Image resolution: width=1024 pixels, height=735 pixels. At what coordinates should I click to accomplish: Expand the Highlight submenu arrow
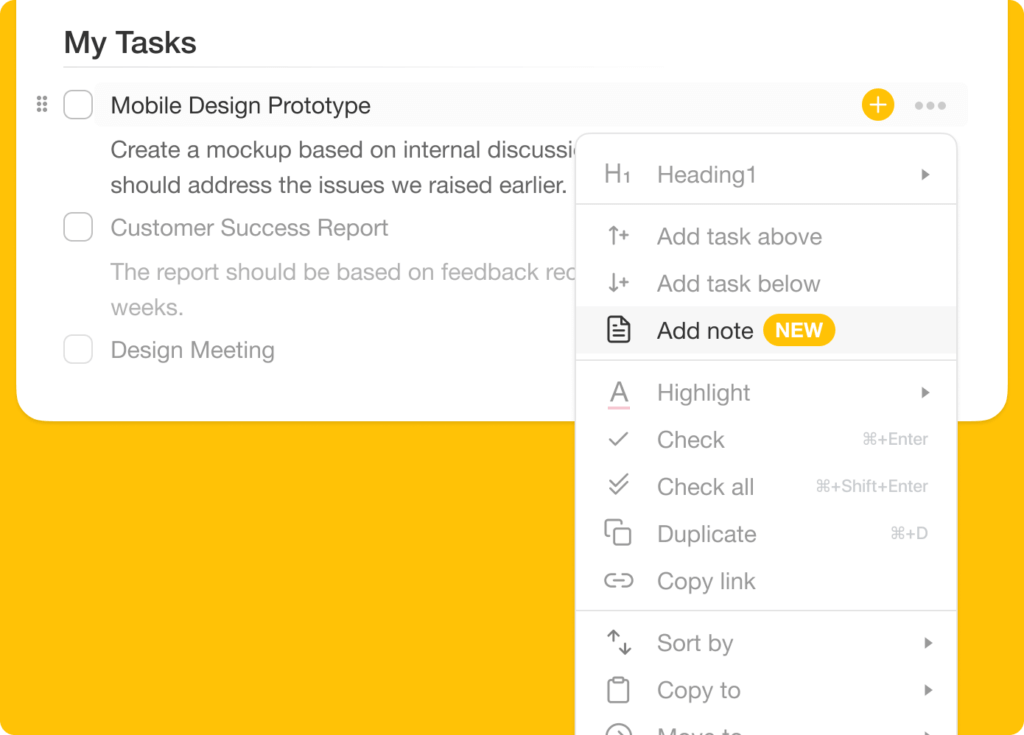tap(926, 393)
